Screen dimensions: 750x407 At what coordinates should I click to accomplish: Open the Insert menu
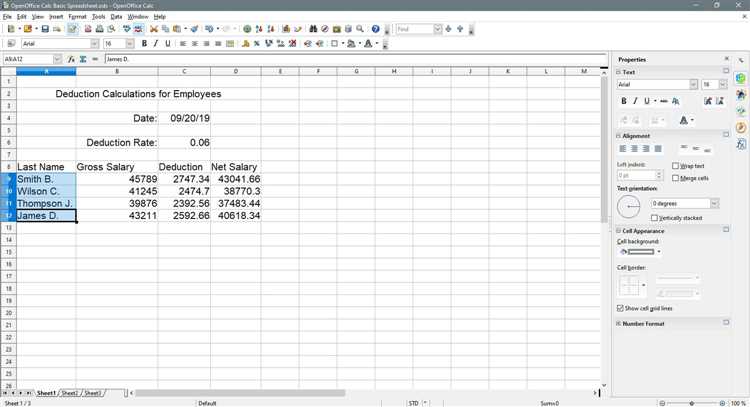[56, 17]
